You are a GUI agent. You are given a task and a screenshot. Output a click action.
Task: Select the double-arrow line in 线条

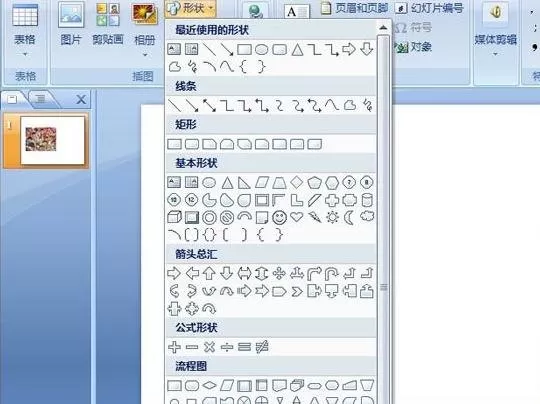pyautogui.click(x=209, y=105)
